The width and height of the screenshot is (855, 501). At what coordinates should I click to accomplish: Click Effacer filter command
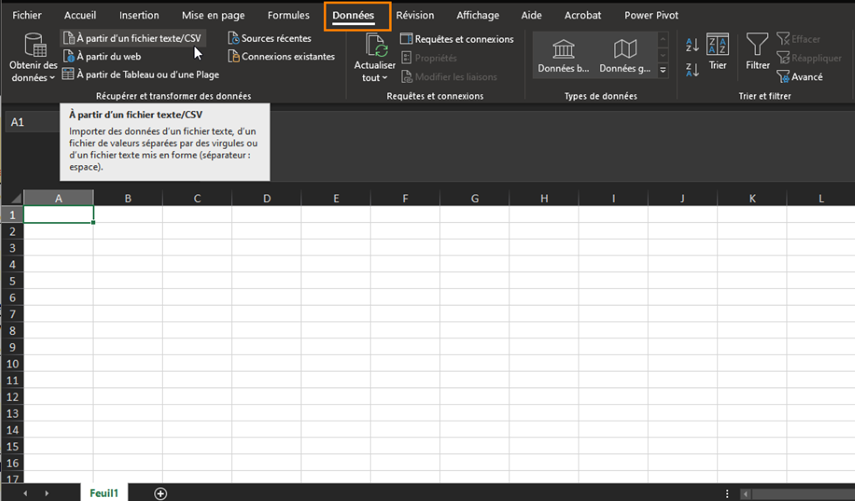[x=798, y=39]
